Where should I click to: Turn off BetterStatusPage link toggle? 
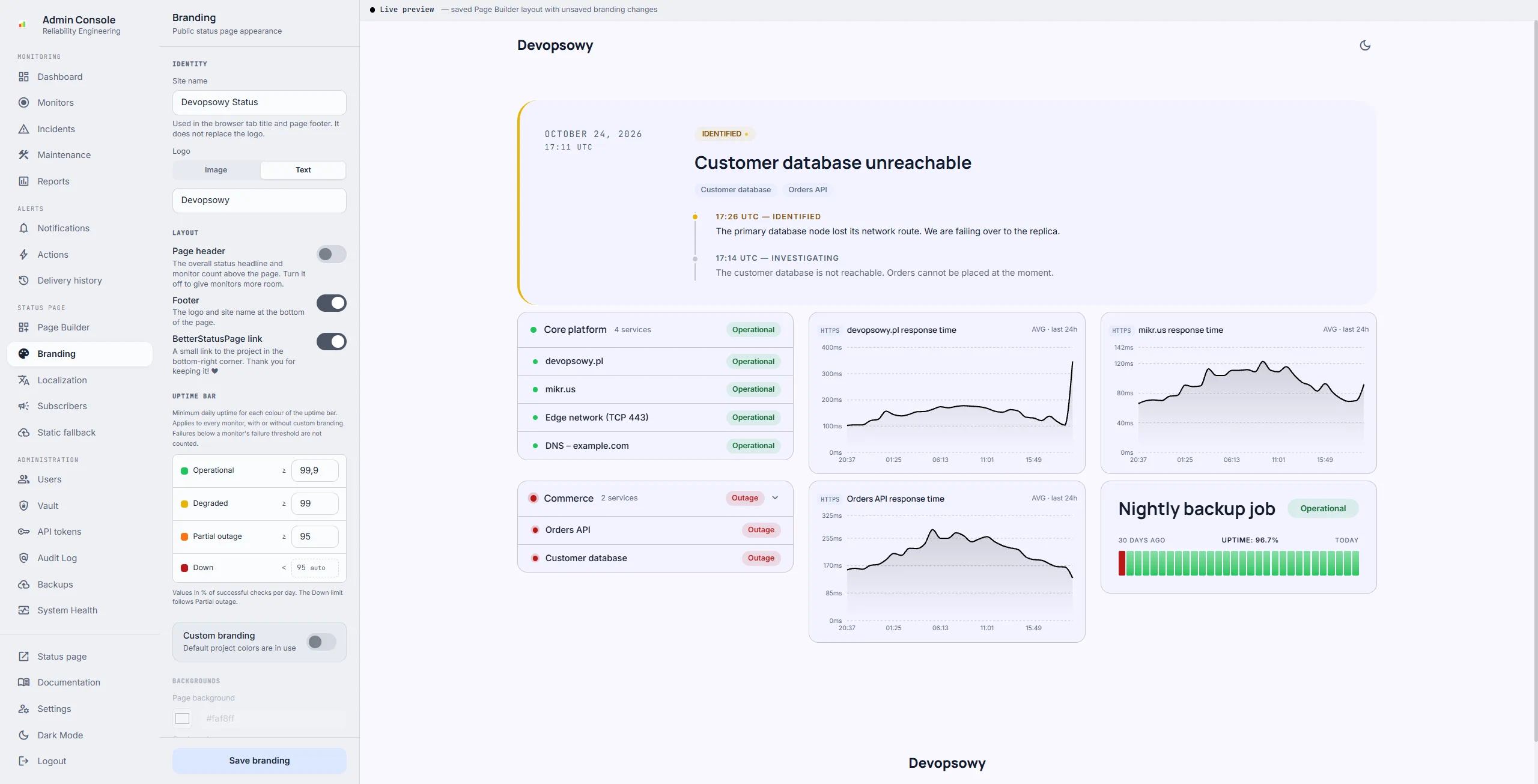tap(332, 342)
